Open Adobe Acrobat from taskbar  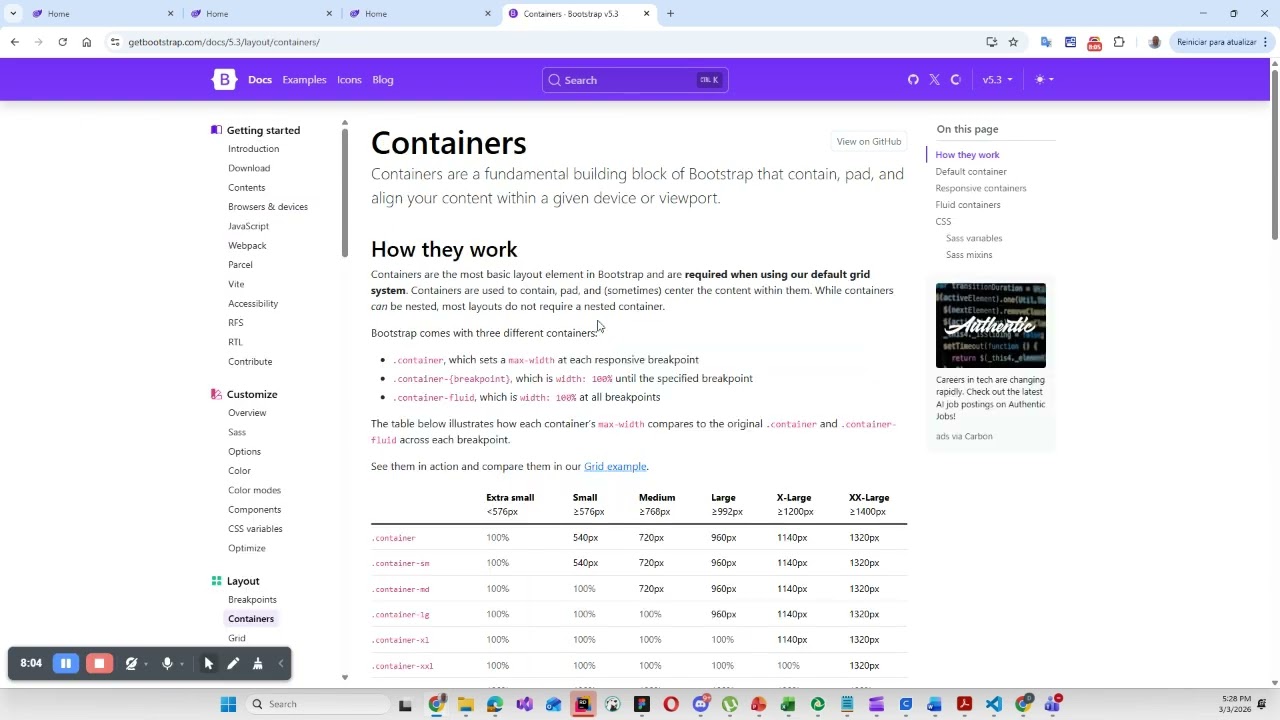coord(964,705)
